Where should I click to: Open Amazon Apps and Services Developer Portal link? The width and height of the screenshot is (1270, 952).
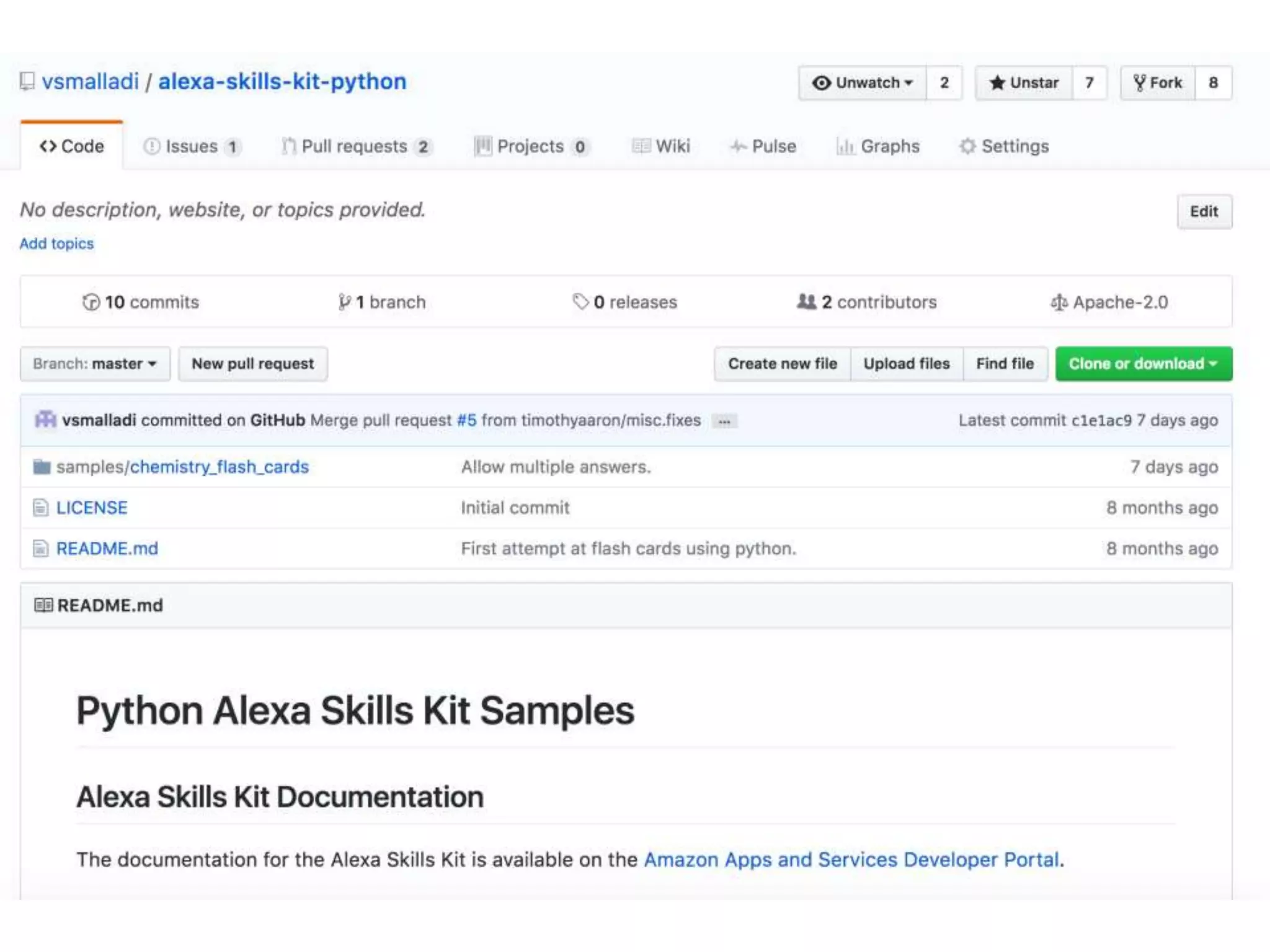851,860
